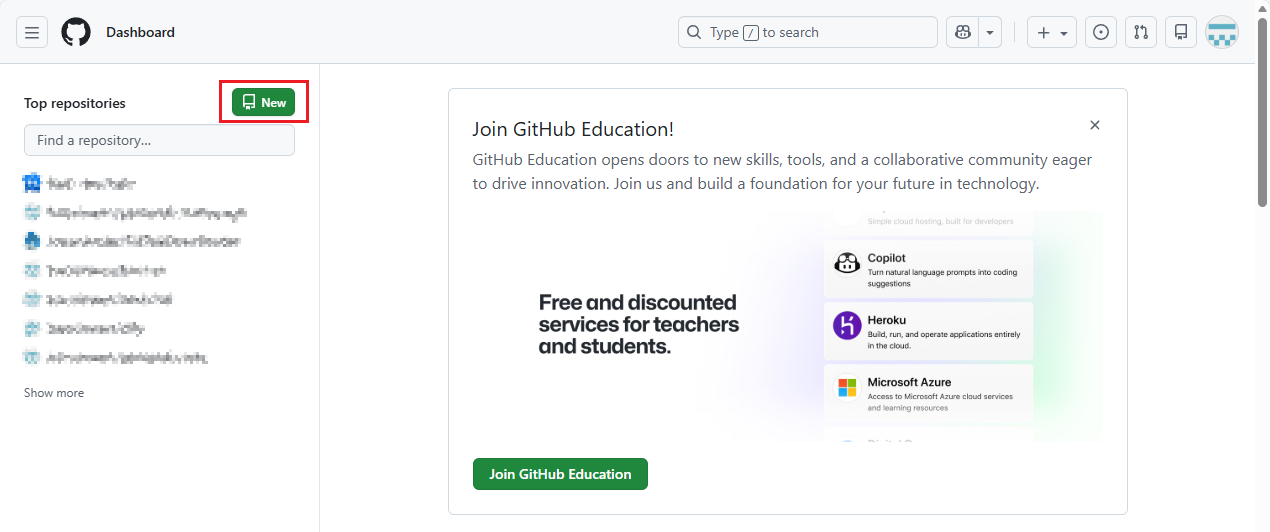Open the first repository in Top repositories
1270x532 pixels.
[90, 183]
